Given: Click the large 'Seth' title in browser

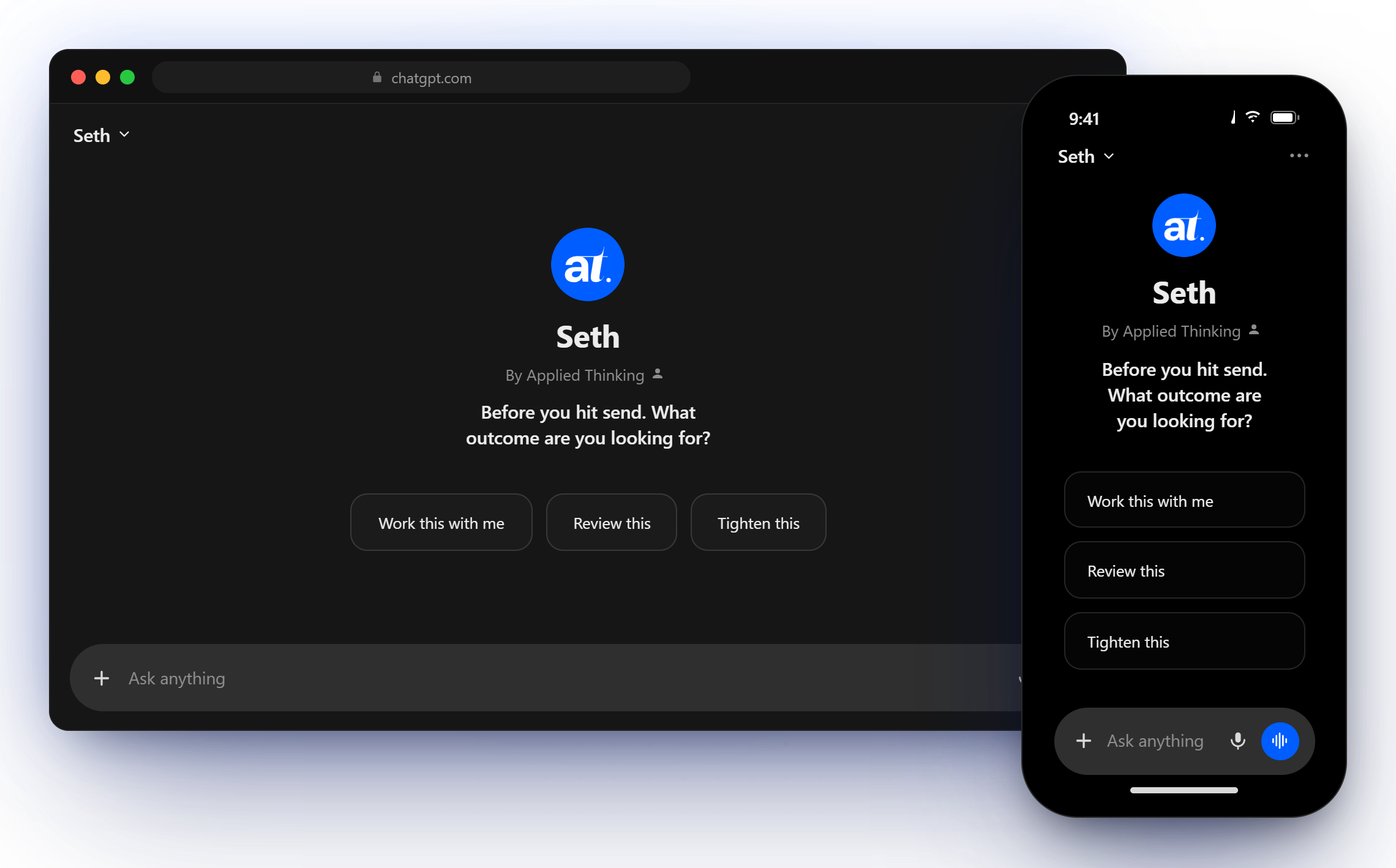Looking at the screenshot, I should tap(587, 337).
